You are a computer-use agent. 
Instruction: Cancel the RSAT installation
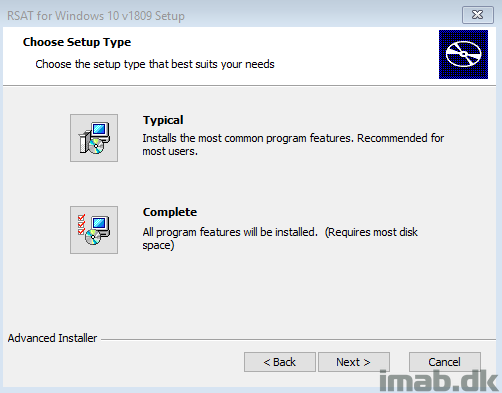(x=445, y=362)
